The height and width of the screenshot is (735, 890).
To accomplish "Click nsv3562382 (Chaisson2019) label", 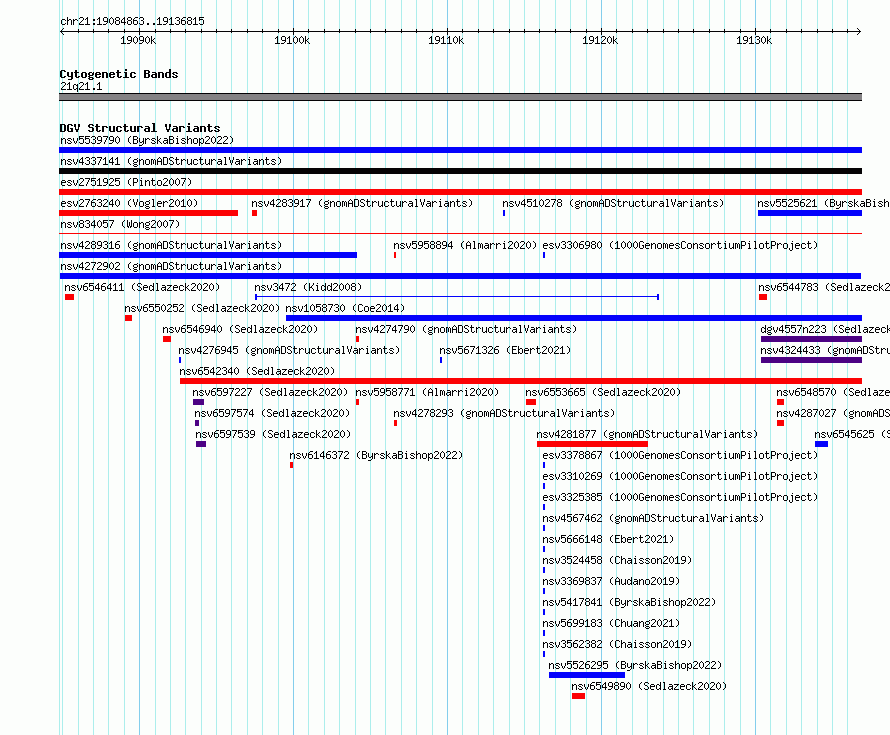I will [618, 644].
